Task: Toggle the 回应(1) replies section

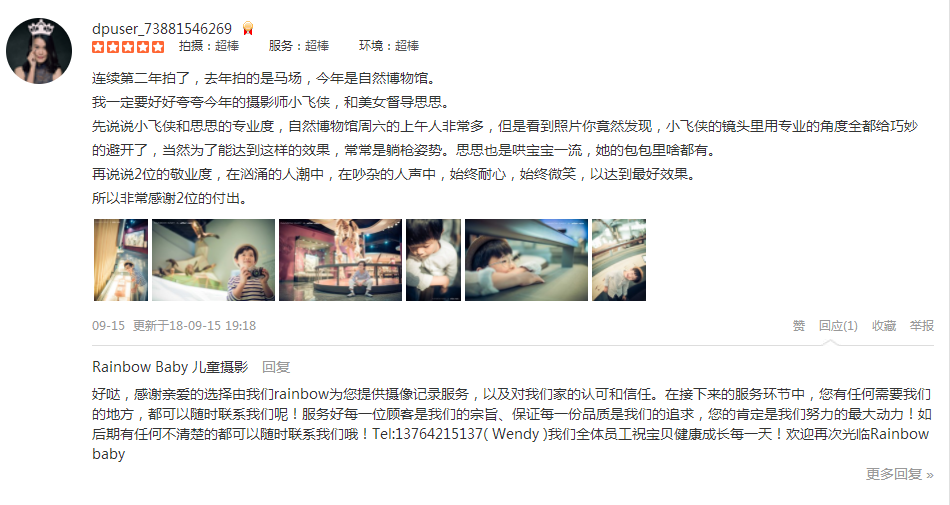Action: [839, 326]
